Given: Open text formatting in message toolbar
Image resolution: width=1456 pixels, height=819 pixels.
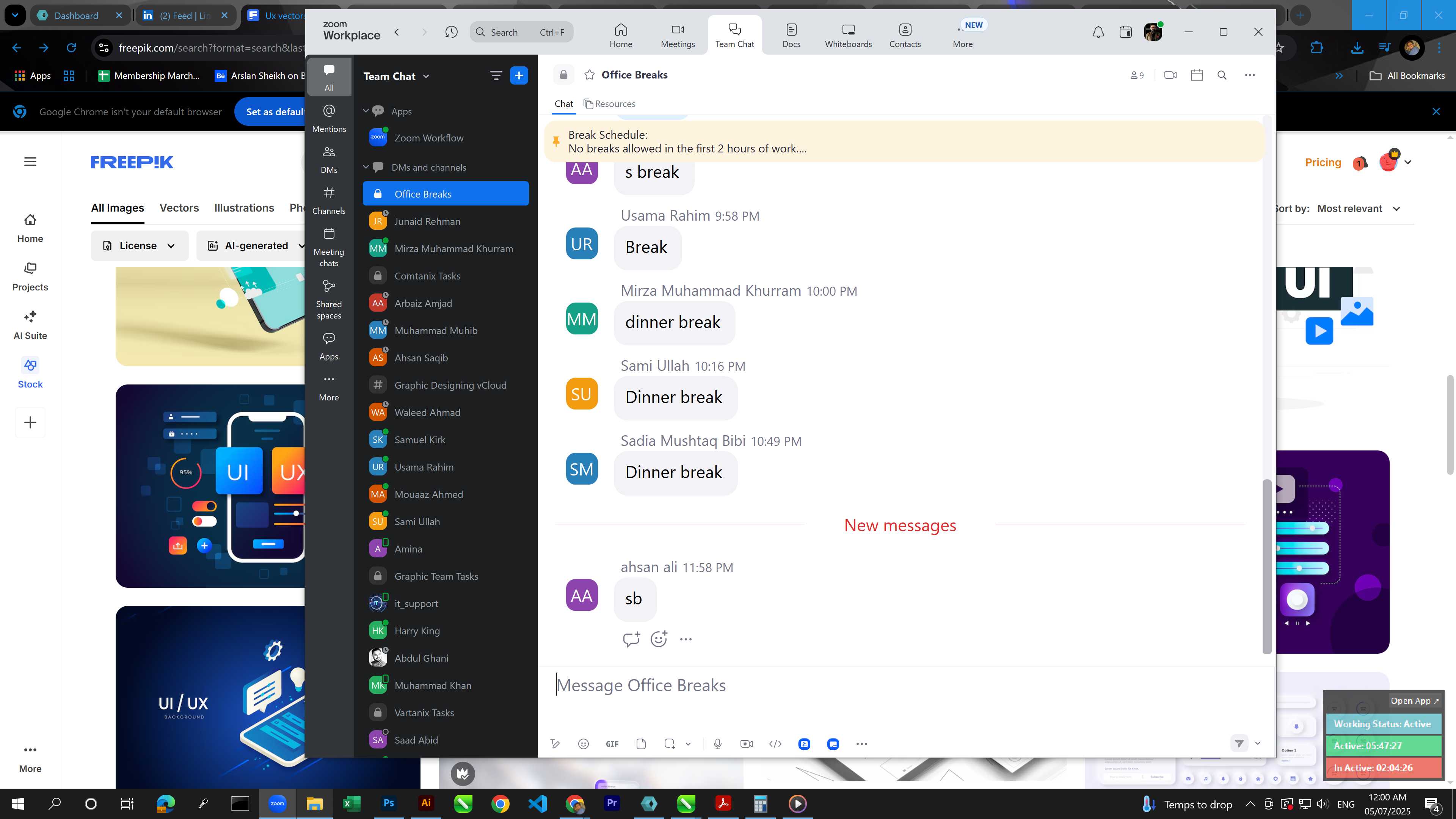Looking at the screenshot, I should pos(555,744).
